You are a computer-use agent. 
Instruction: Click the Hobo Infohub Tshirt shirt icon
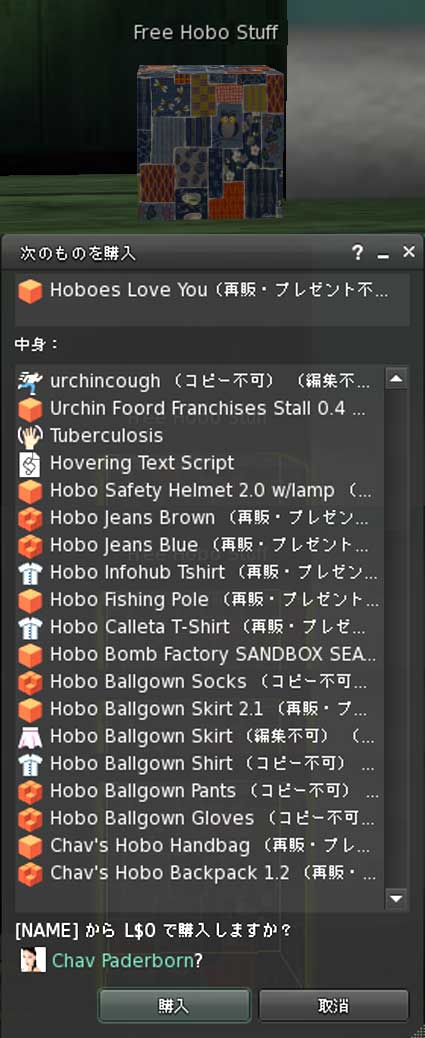click(x=30, y=573)
